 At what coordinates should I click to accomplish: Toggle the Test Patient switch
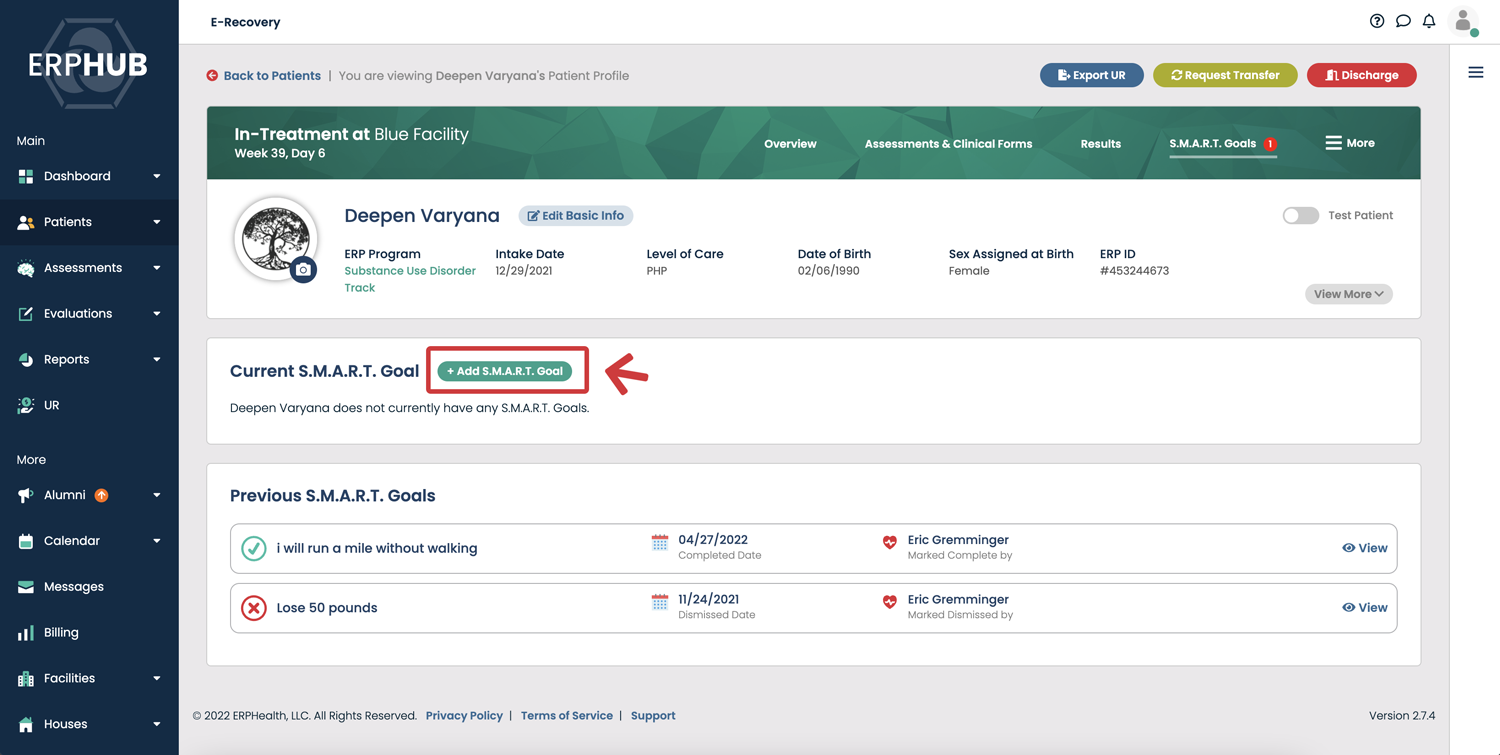click(1300, 215)
